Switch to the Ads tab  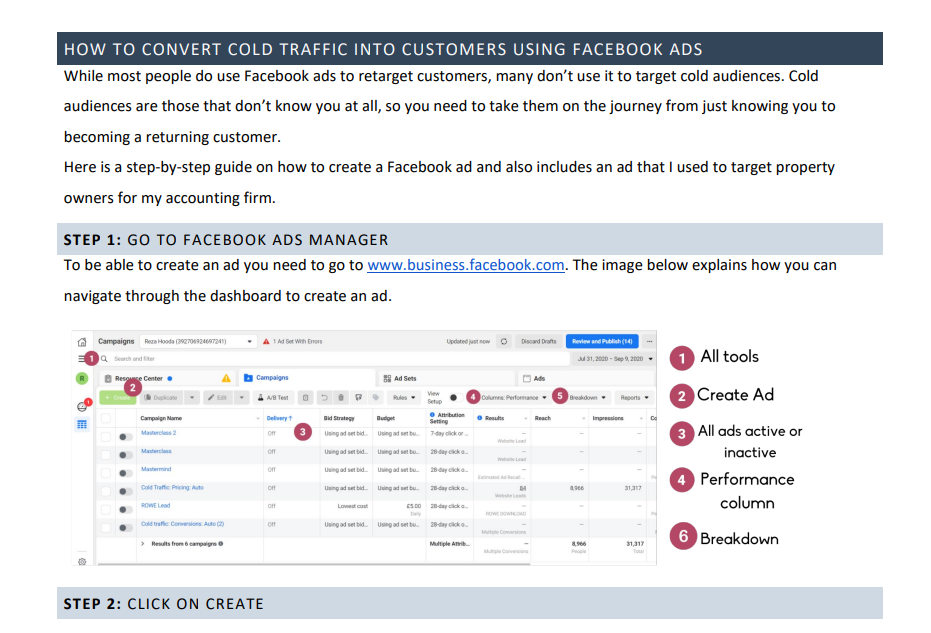coord(585,378)
